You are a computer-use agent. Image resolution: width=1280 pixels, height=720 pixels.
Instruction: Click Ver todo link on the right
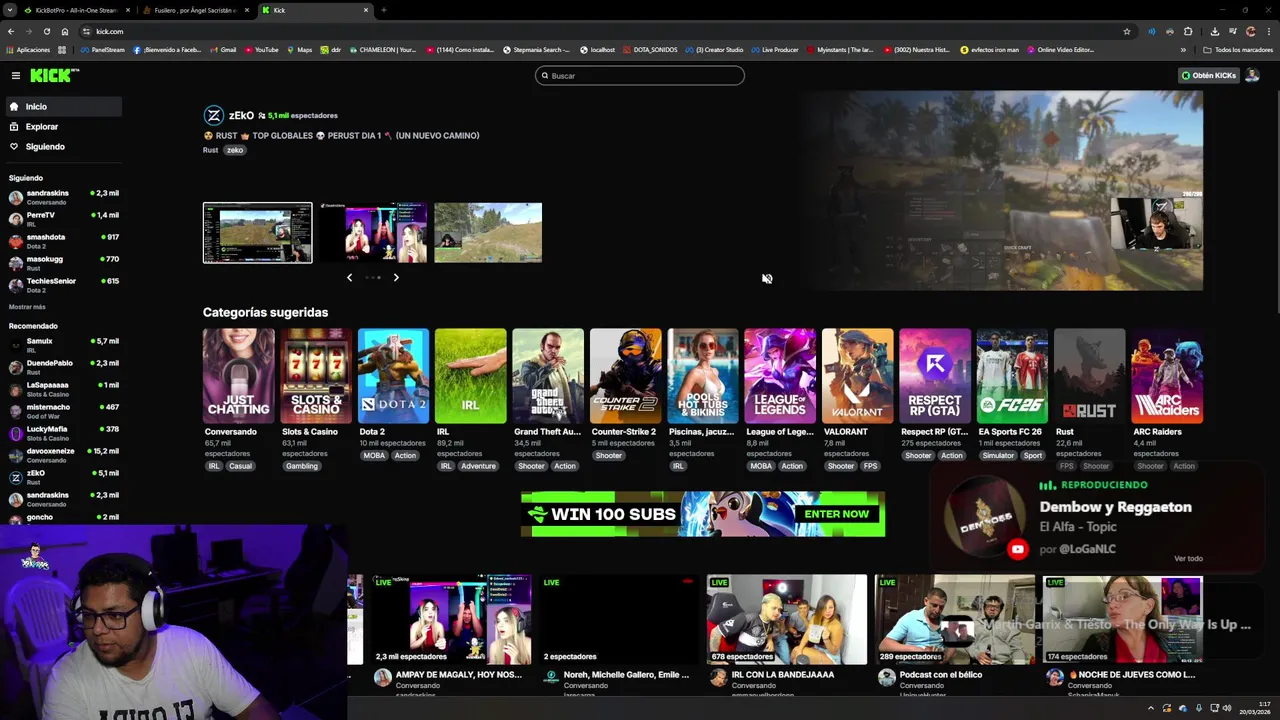click(1188, 558)
